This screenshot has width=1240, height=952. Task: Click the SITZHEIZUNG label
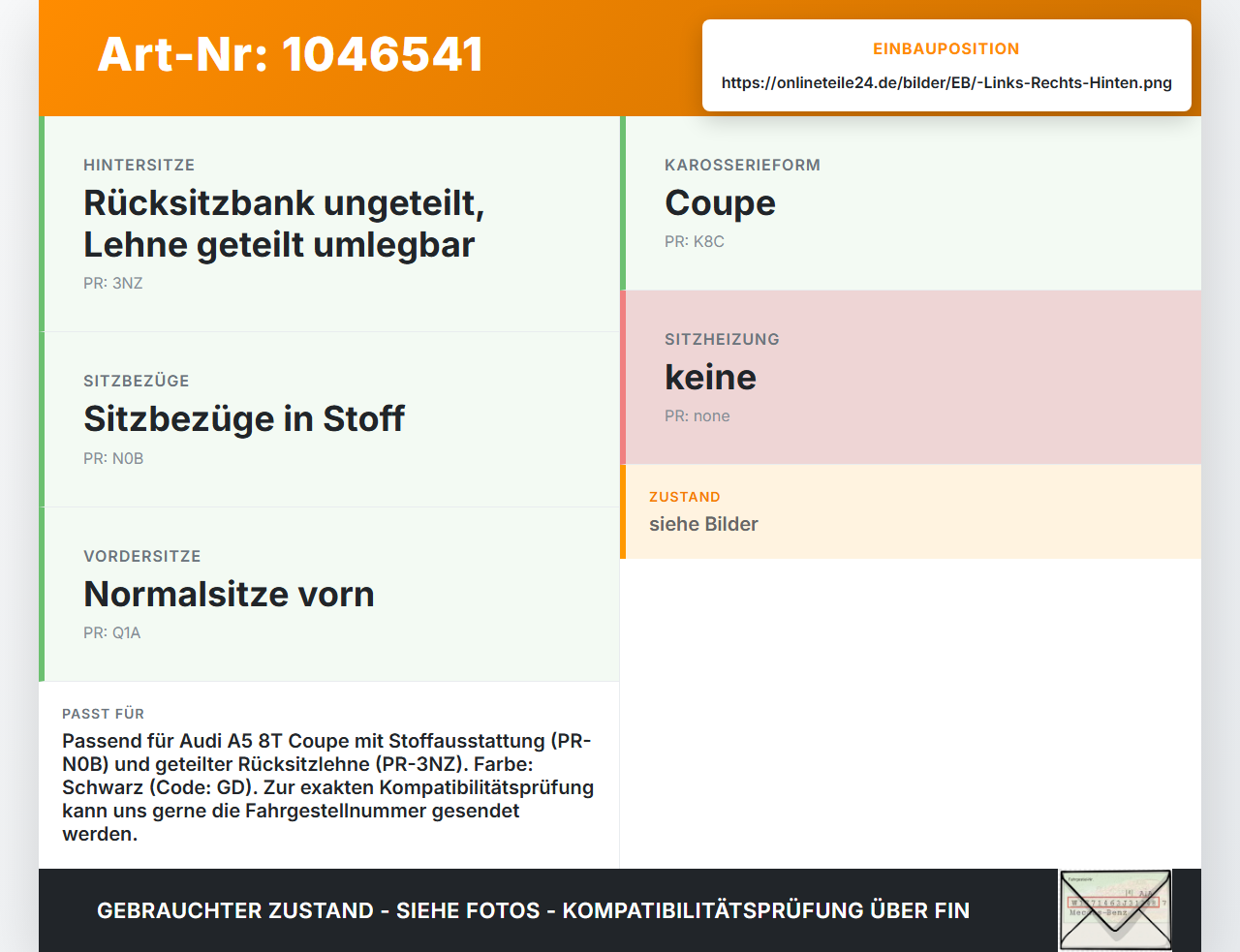coord(722,340)
